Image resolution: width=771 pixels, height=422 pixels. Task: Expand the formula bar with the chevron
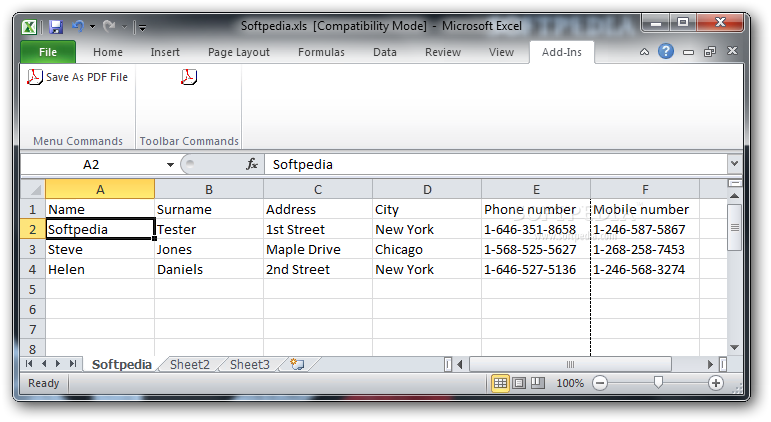point(735,164)
